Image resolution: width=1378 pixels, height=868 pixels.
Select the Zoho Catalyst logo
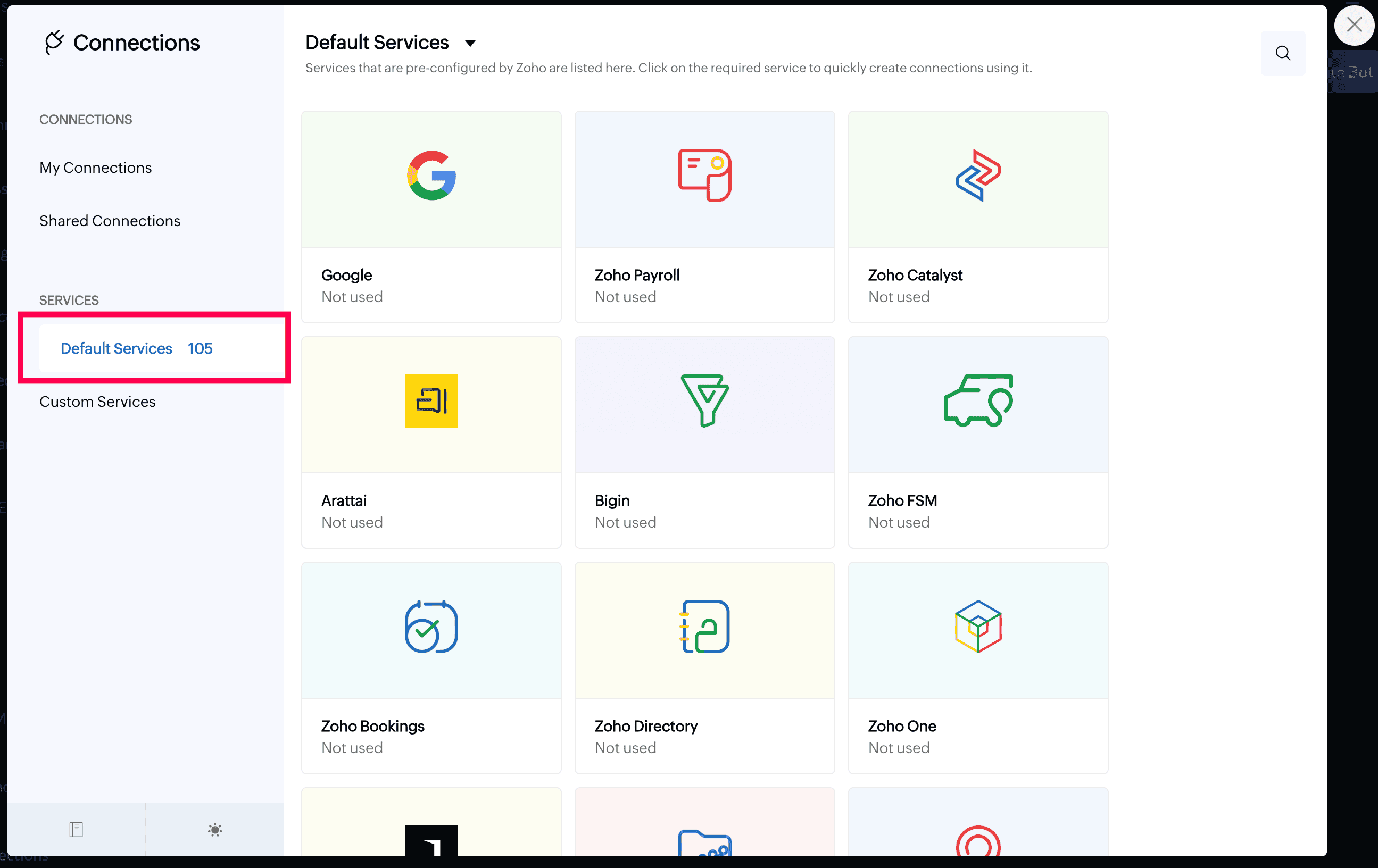point(977,176)
